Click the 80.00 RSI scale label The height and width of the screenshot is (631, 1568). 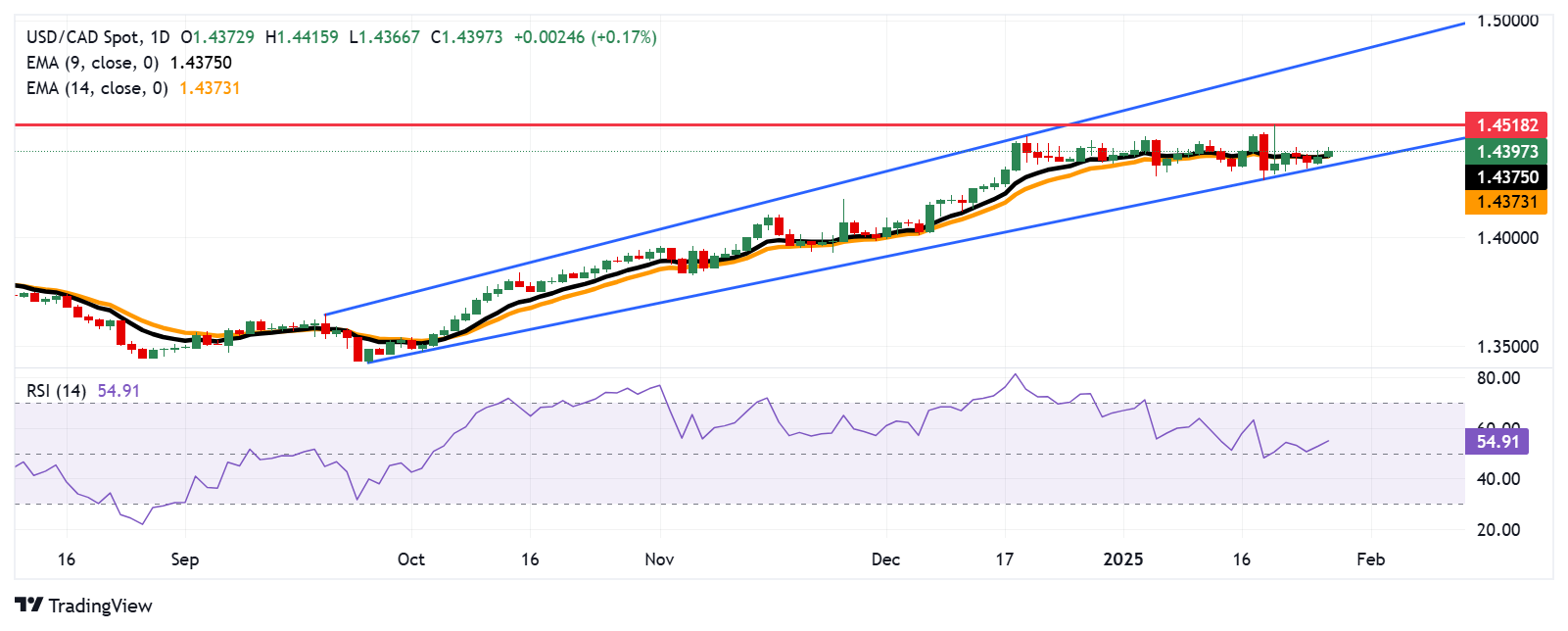[x=1498, y=378]
